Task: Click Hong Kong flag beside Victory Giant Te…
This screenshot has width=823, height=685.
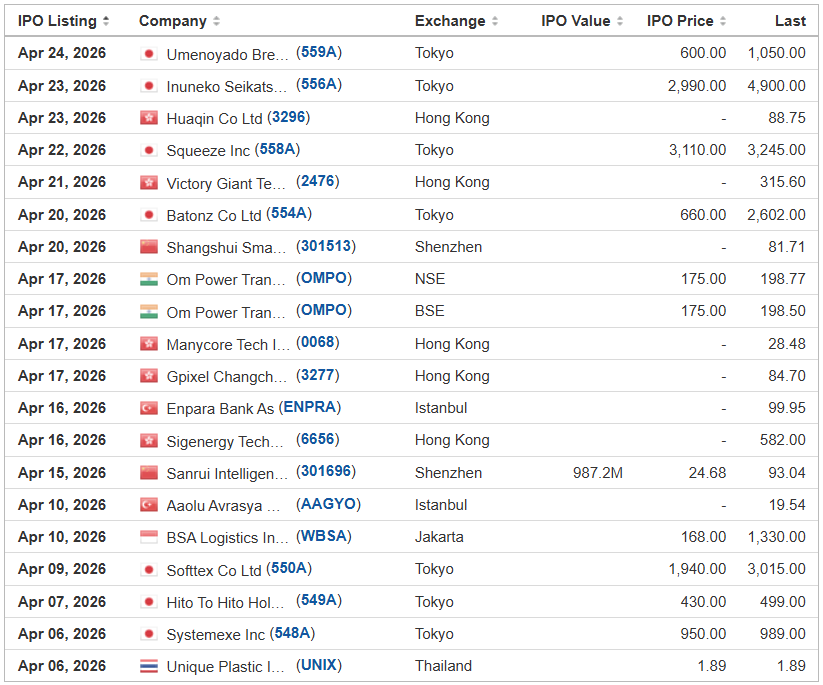Action: click(149, 182)
